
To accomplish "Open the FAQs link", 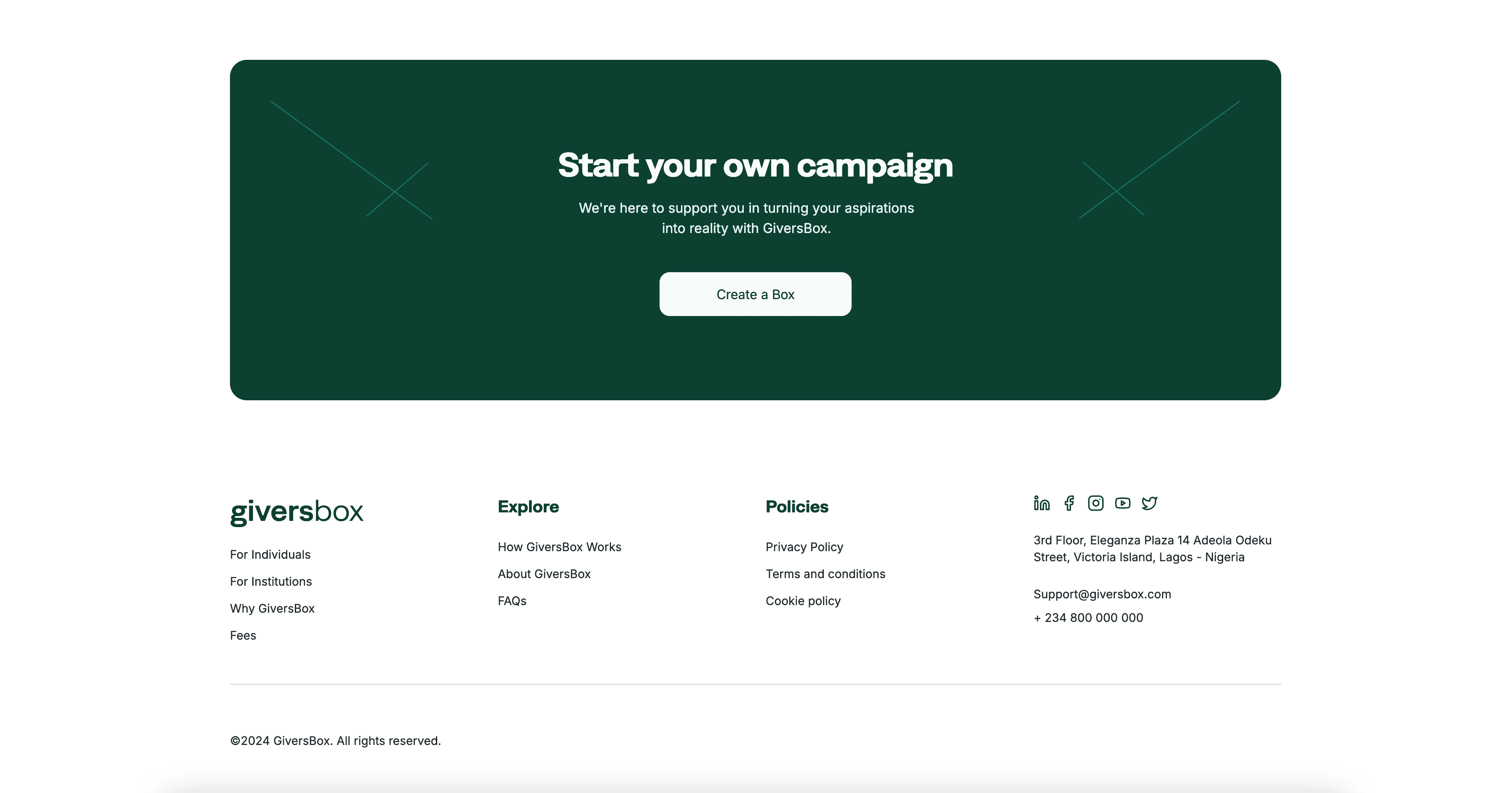I will [512, 601].
